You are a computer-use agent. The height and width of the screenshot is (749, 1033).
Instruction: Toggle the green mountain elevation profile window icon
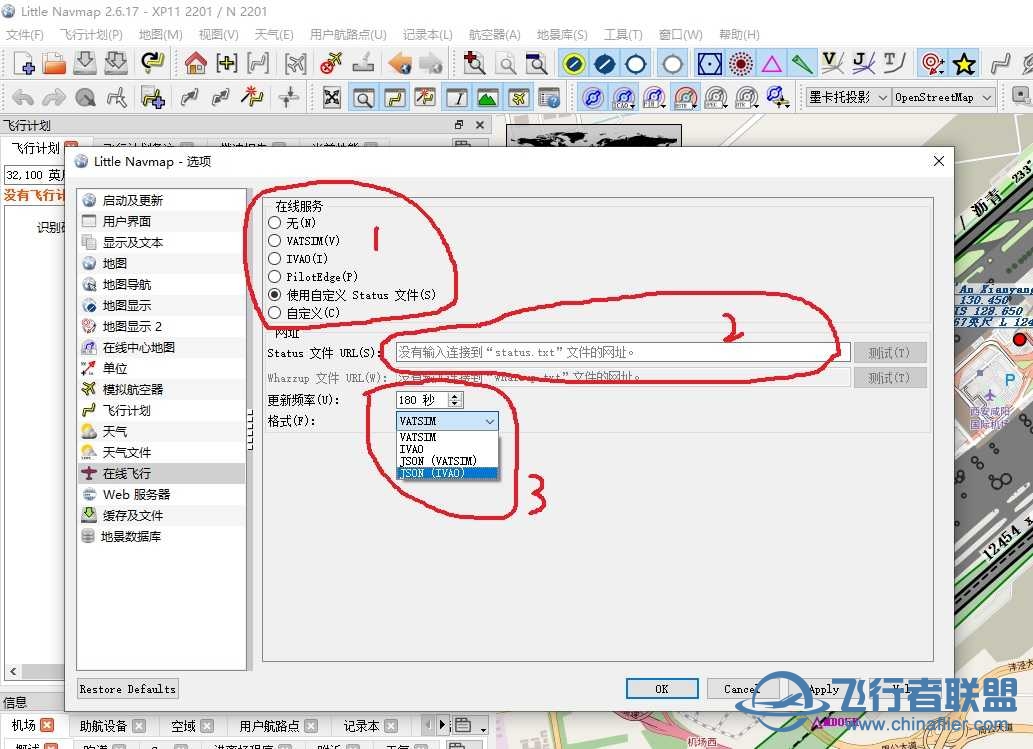pos(487,98)
